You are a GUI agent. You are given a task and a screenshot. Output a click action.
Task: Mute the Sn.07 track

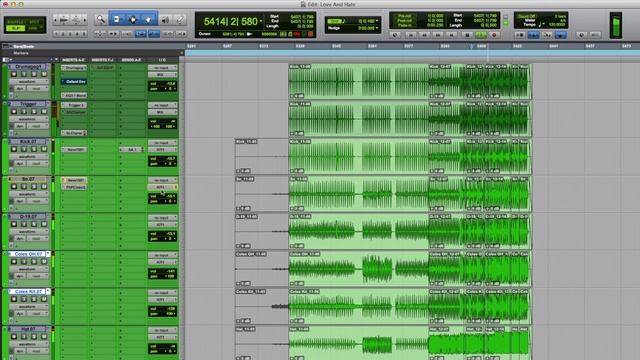click(44, 187)
